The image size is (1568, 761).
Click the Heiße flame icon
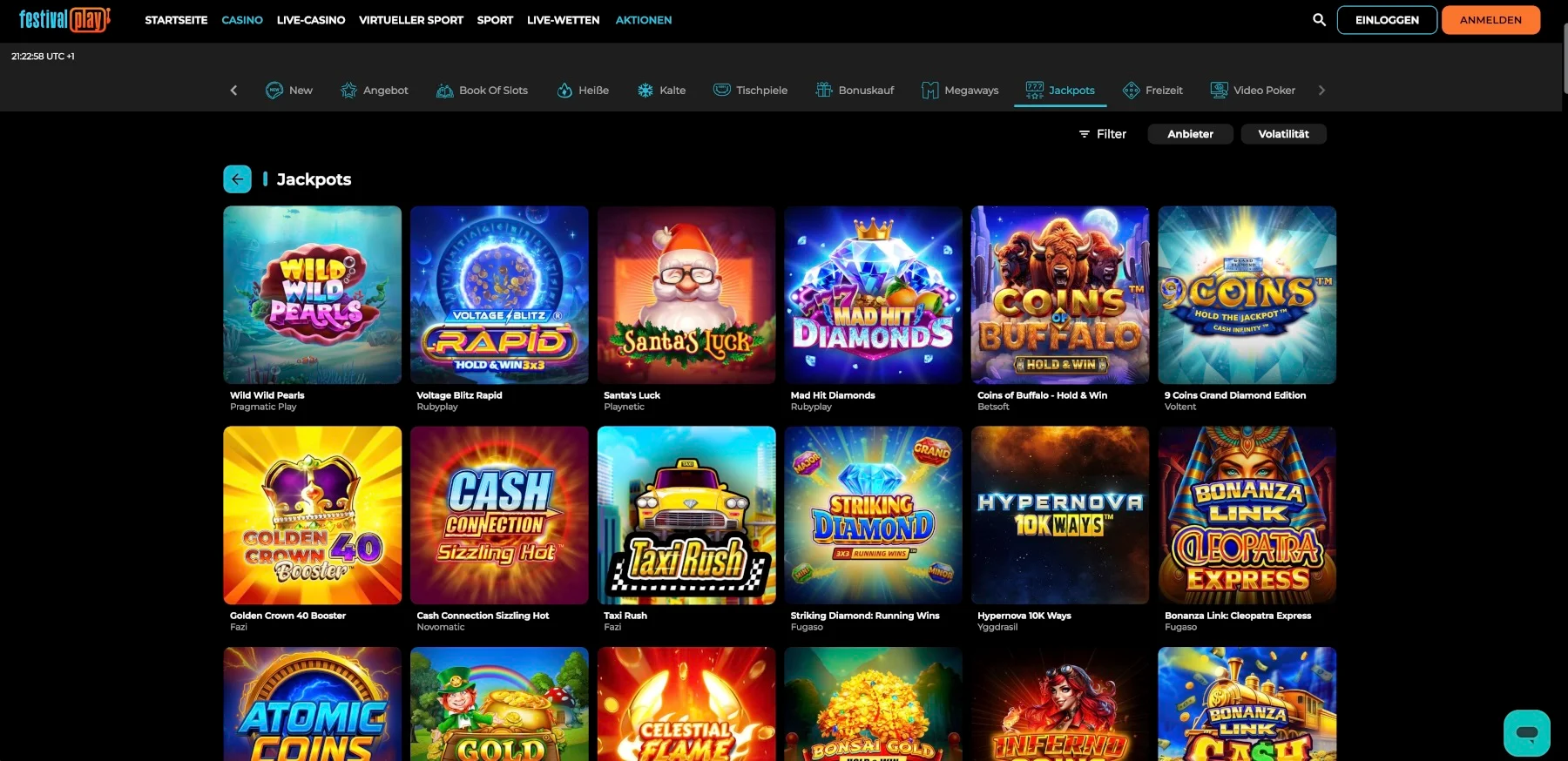point(564,90)
